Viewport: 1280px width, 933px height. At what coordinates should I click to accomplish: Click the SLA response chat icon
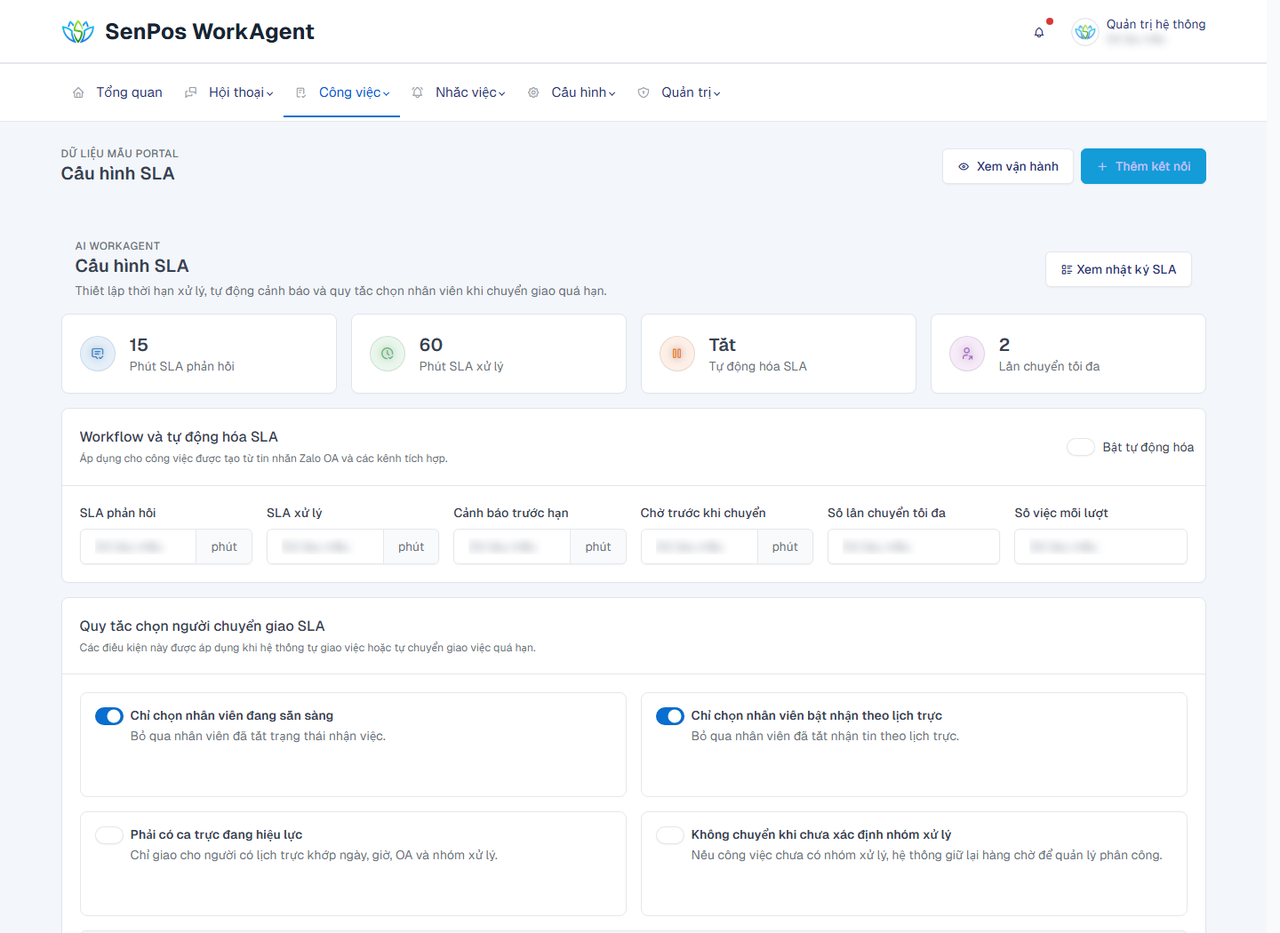[x=97, y=354]
